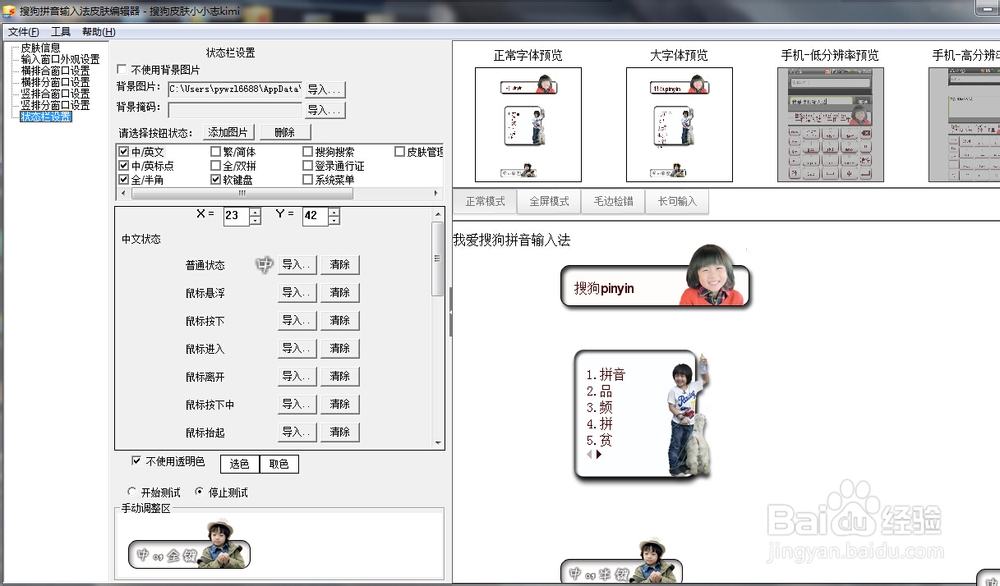Switch to 全屏模式 tab
Image resolution: width=1000 pixels, height=586 pixels.
(549, 201)
